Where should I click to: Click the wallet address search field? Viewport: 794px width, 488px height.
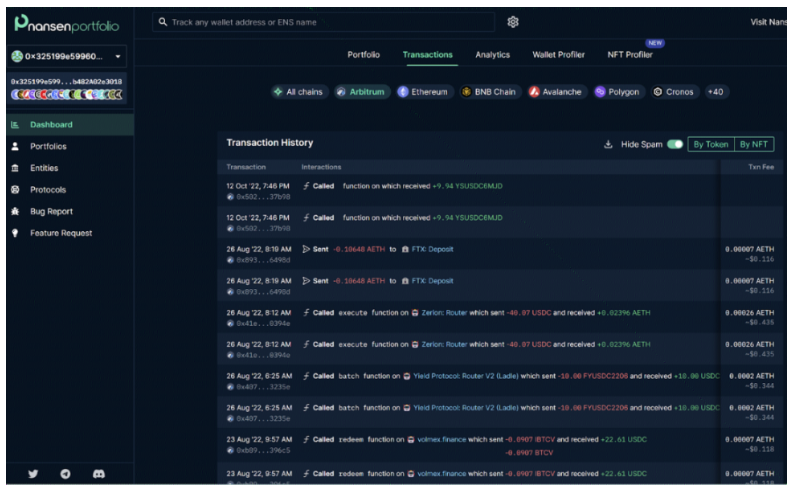(323, 22)
